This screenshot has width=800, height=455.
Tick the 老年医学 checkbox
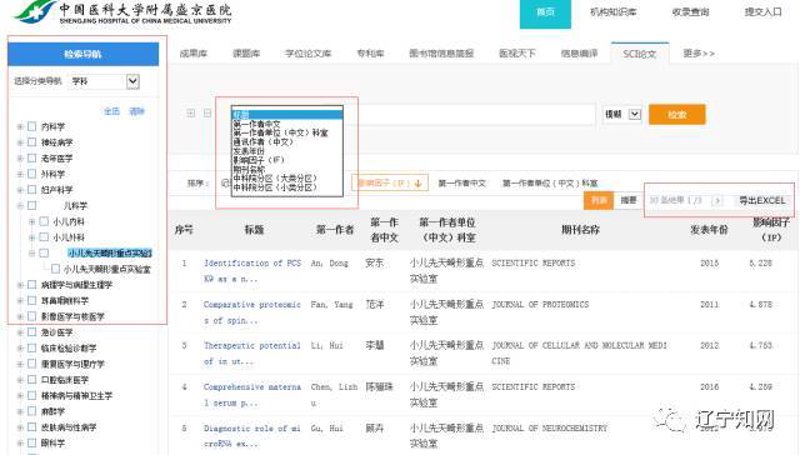pyautogui.click(x=32, y=158)
